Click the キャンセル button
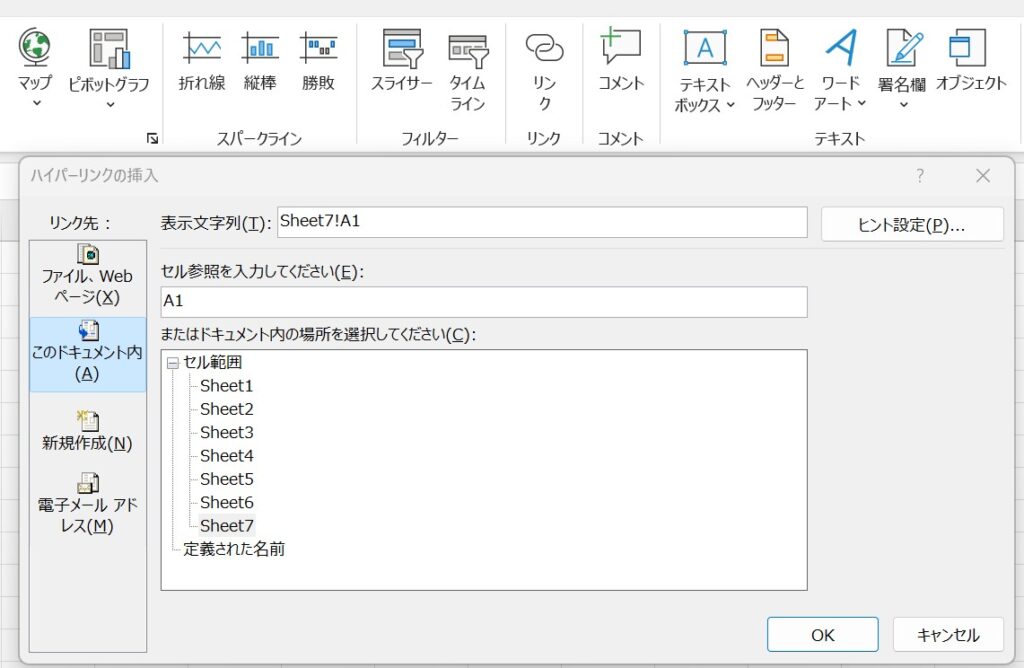This screenshot has width=1024, height=668. click(x=948, y=634)
